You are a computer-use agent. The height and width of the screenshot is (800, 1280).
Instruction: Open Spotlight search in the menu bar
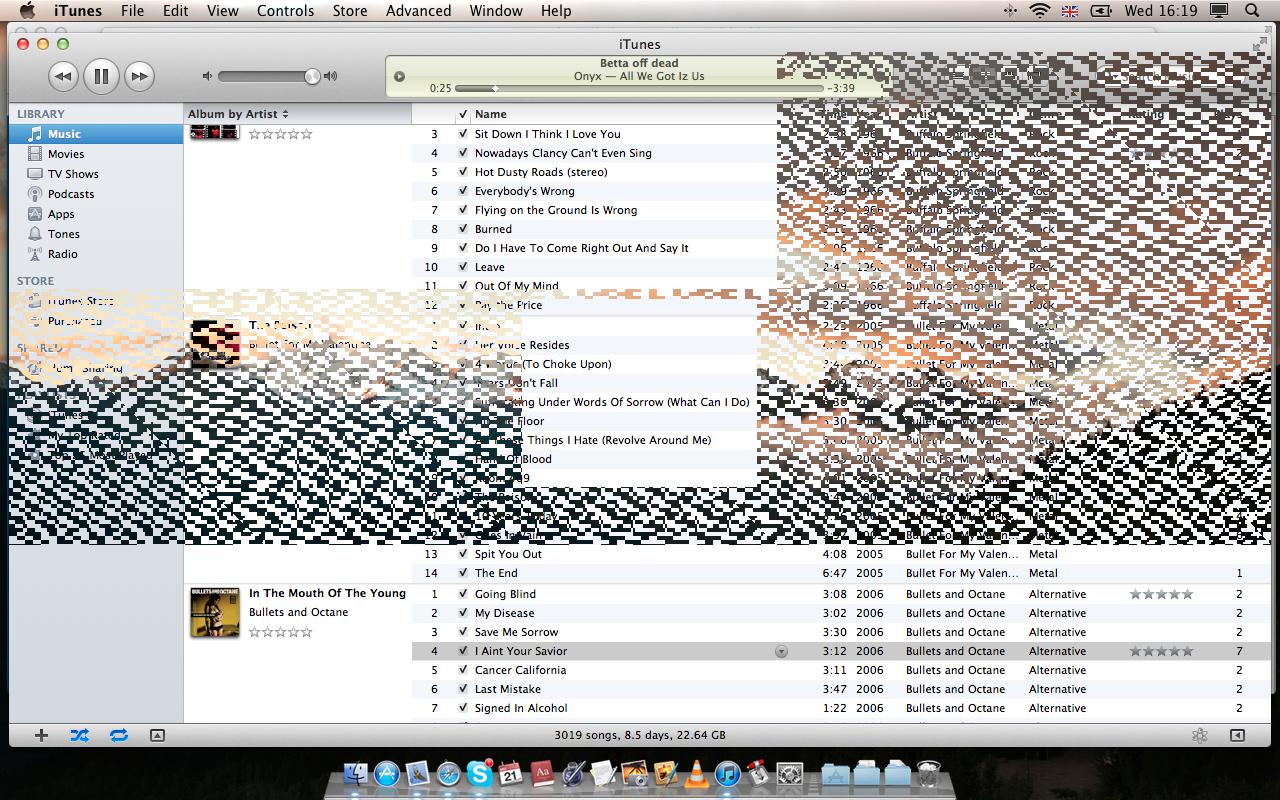click(1252, 11)
